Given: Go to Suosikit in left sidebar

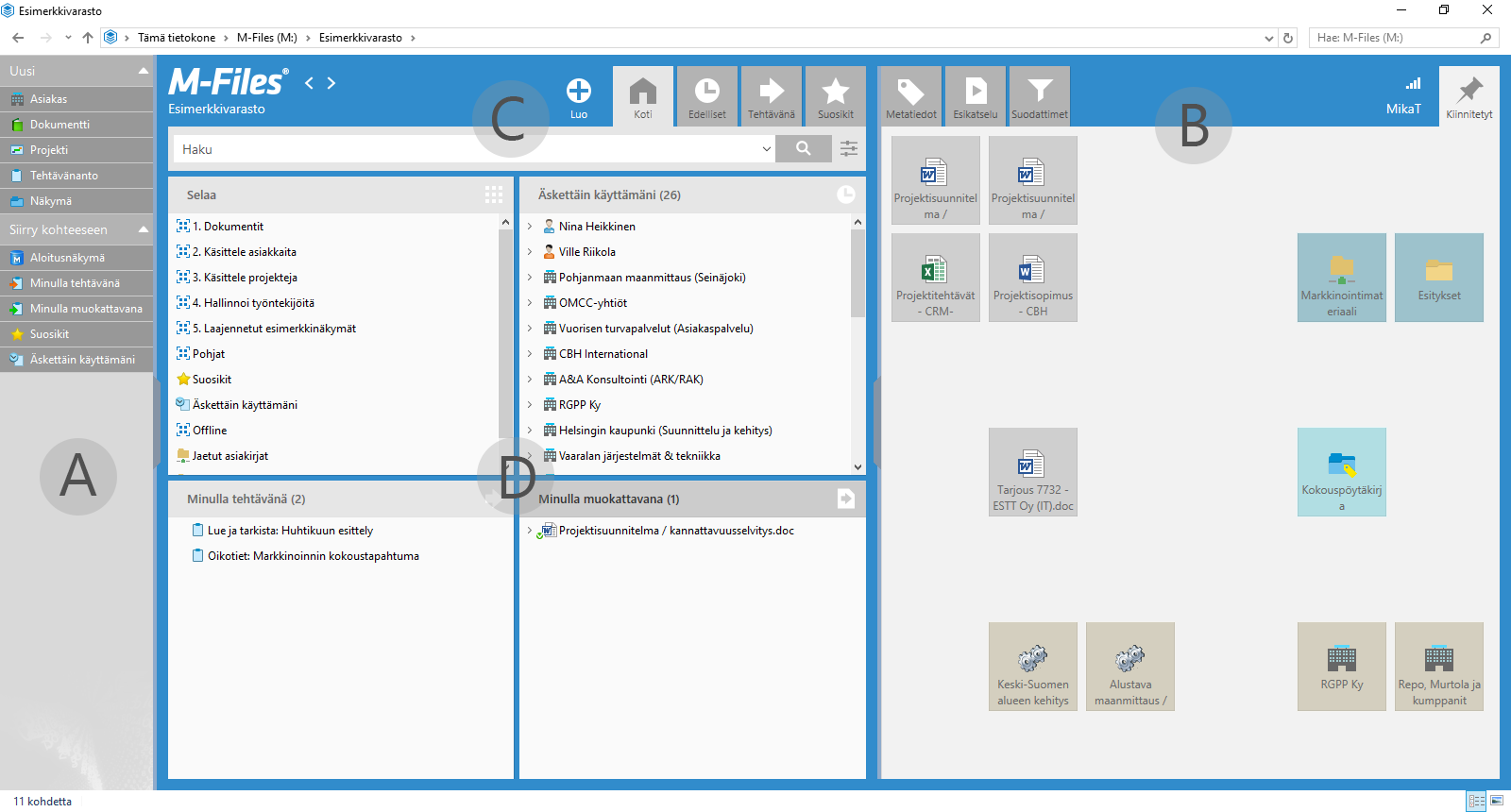Looking at the screenshot, I should (x=76, y=334).
